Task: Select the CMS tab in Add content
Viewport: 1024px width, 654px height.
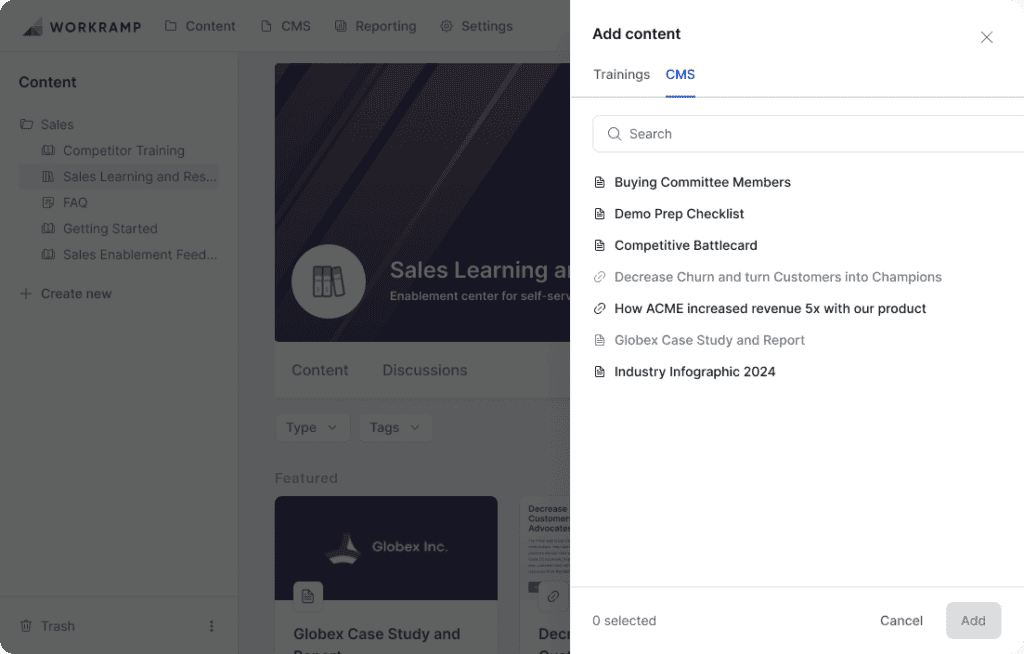Action: tap(680, 74)
